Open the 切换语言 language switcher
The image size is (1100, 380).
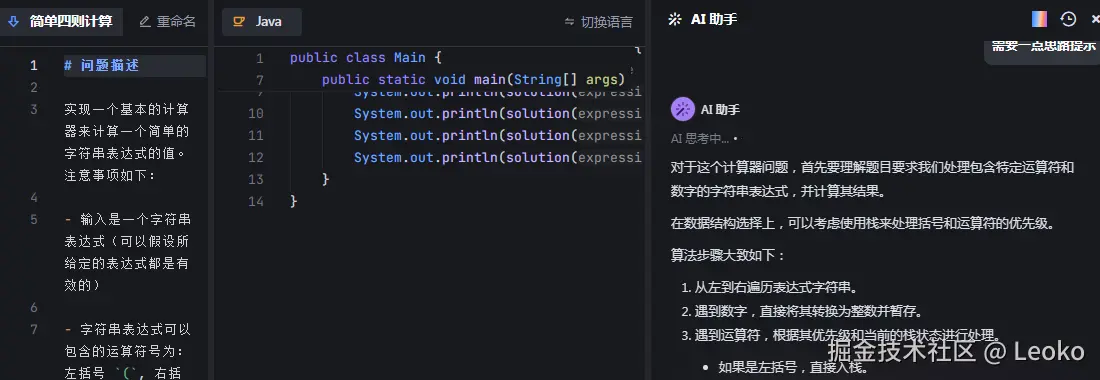point(598,22)
